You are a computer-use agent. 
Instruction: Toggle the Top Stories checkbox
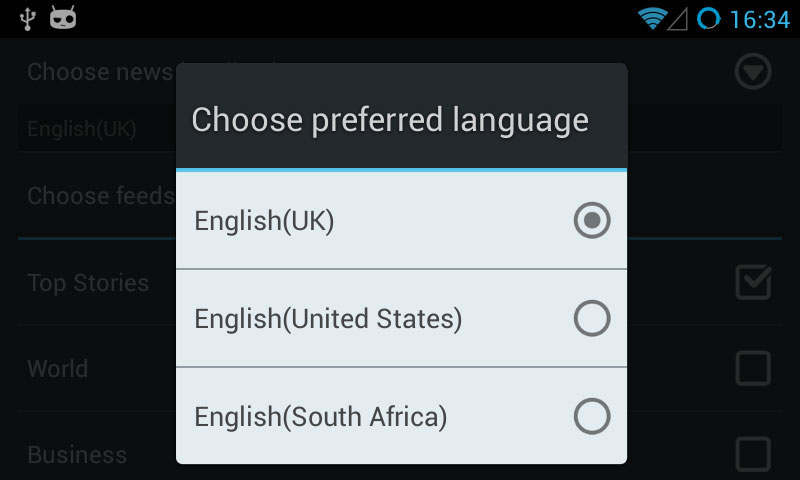tap(753, 282)
